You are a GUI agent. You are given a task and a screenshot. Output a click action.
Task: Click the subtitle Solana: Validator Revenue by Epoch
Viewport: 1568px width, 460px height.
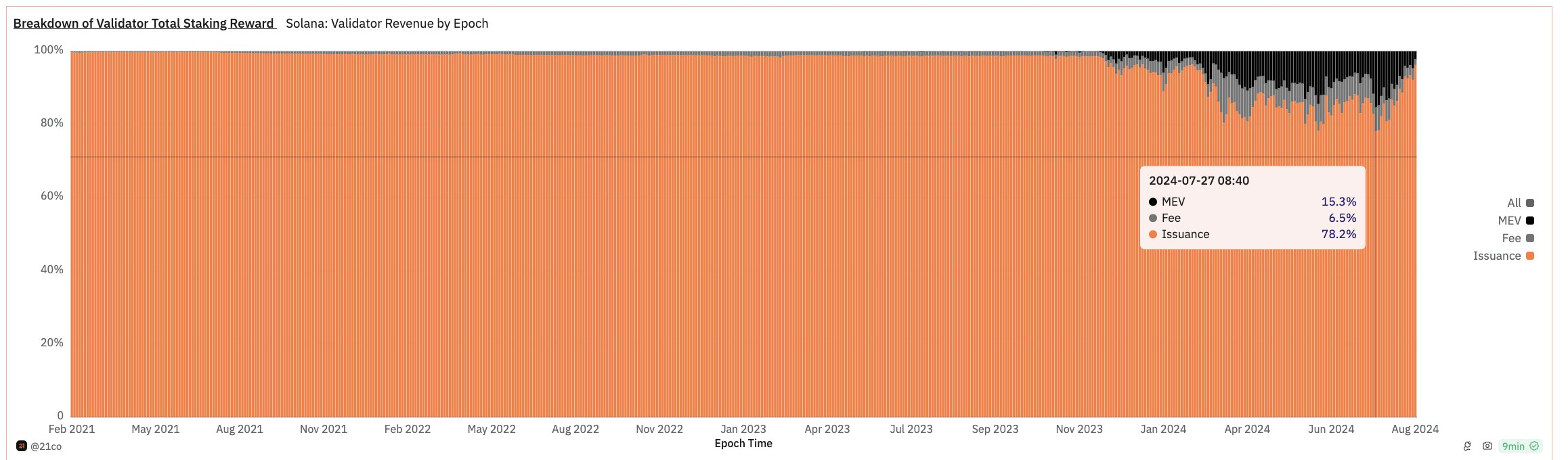[x=387, y=24]
